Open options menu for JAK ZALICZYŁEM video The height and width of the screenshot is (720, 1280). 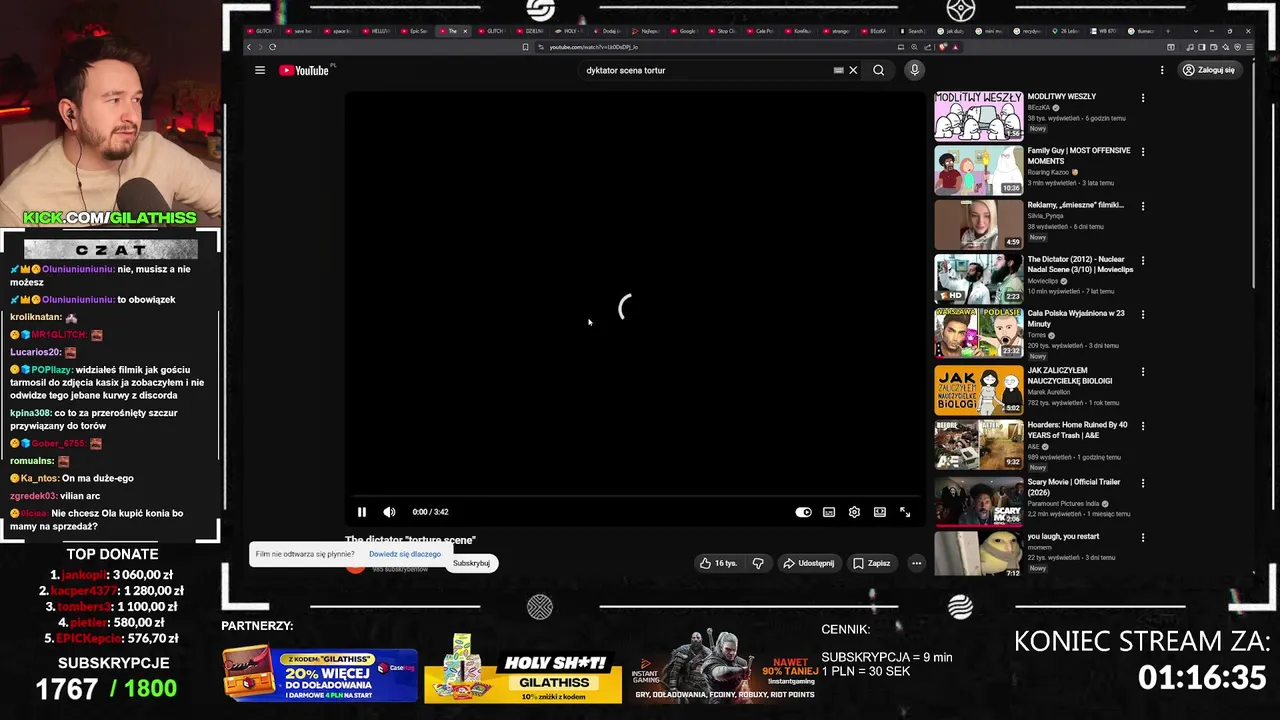point(1143,372)
